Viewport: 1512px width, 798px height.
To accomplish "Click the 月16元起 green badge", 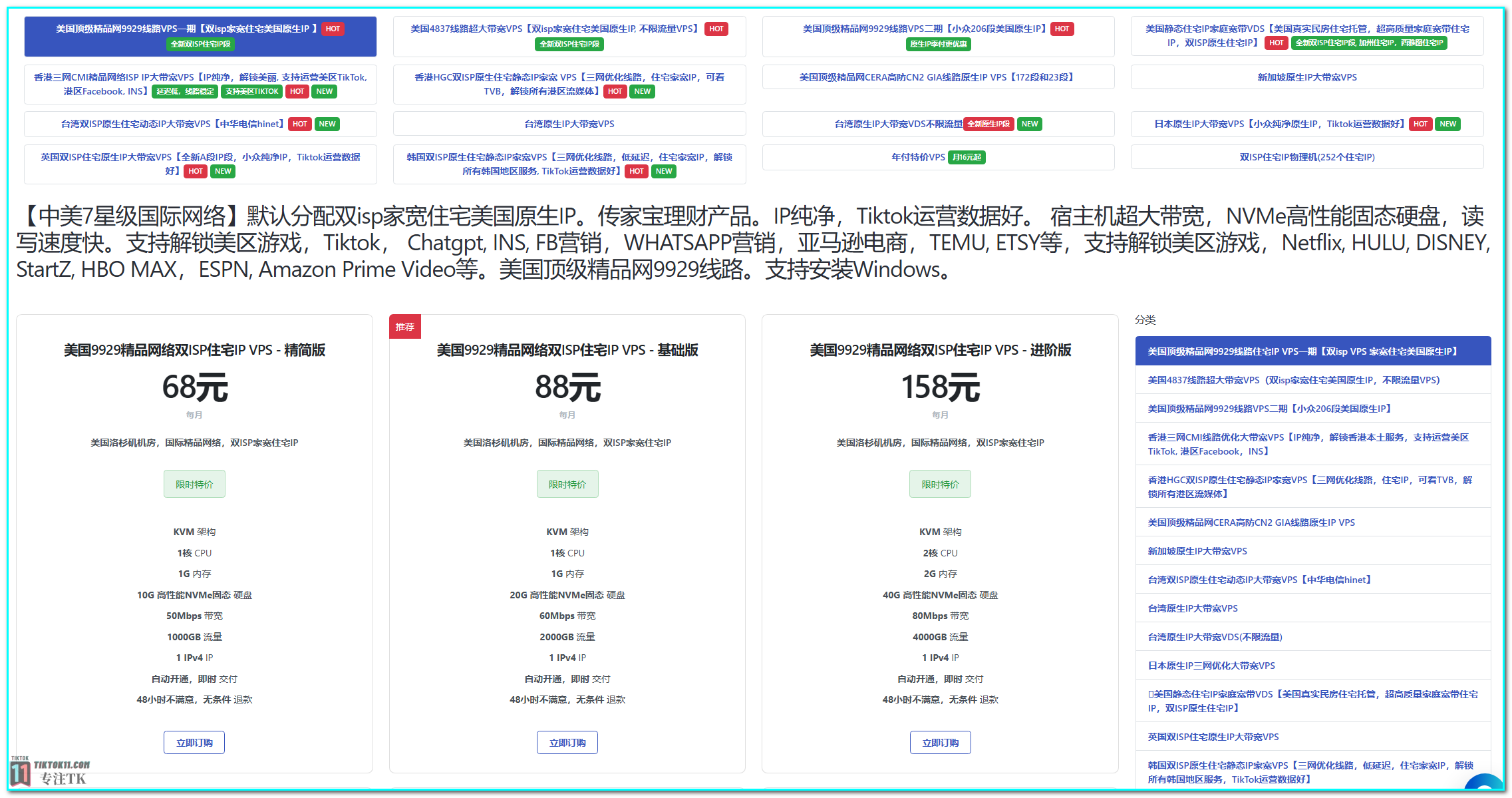I will [x=967, y=158].
